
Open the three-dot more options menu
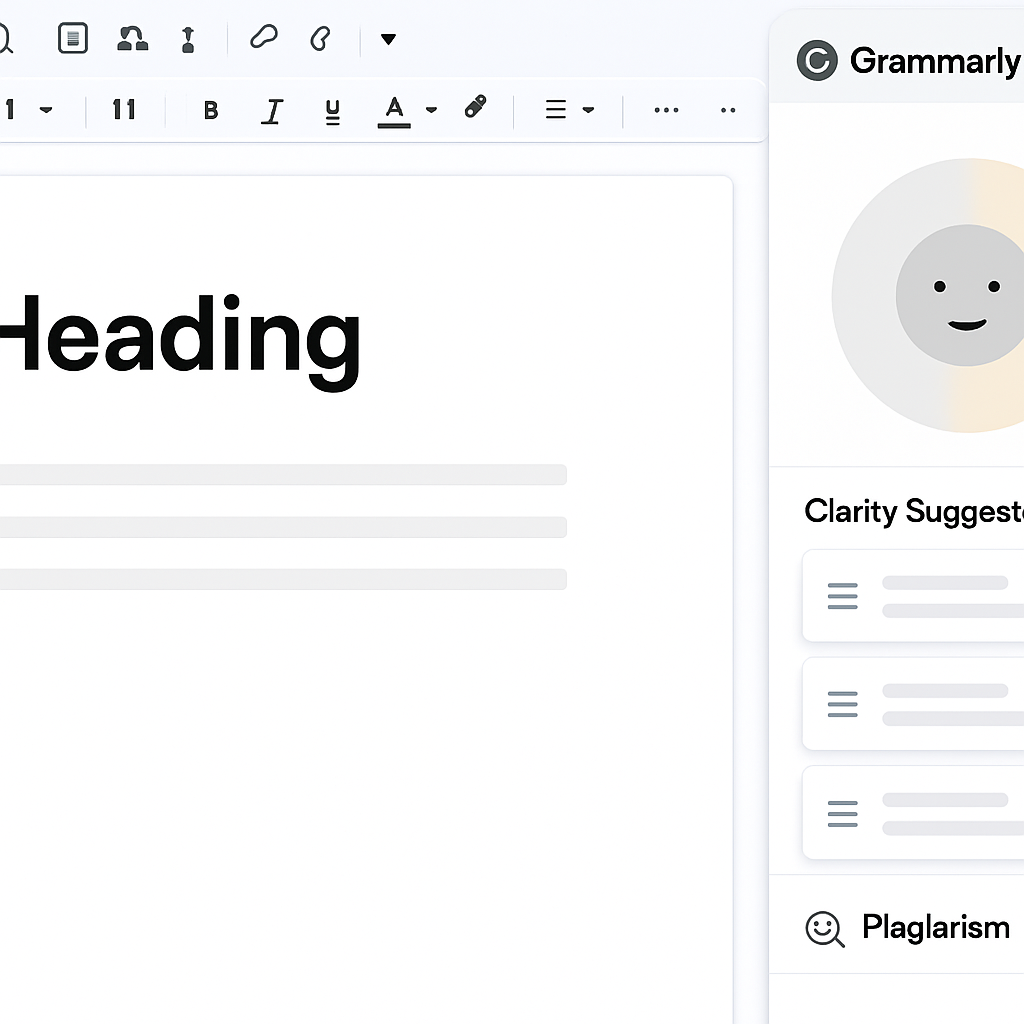[666, 110]
